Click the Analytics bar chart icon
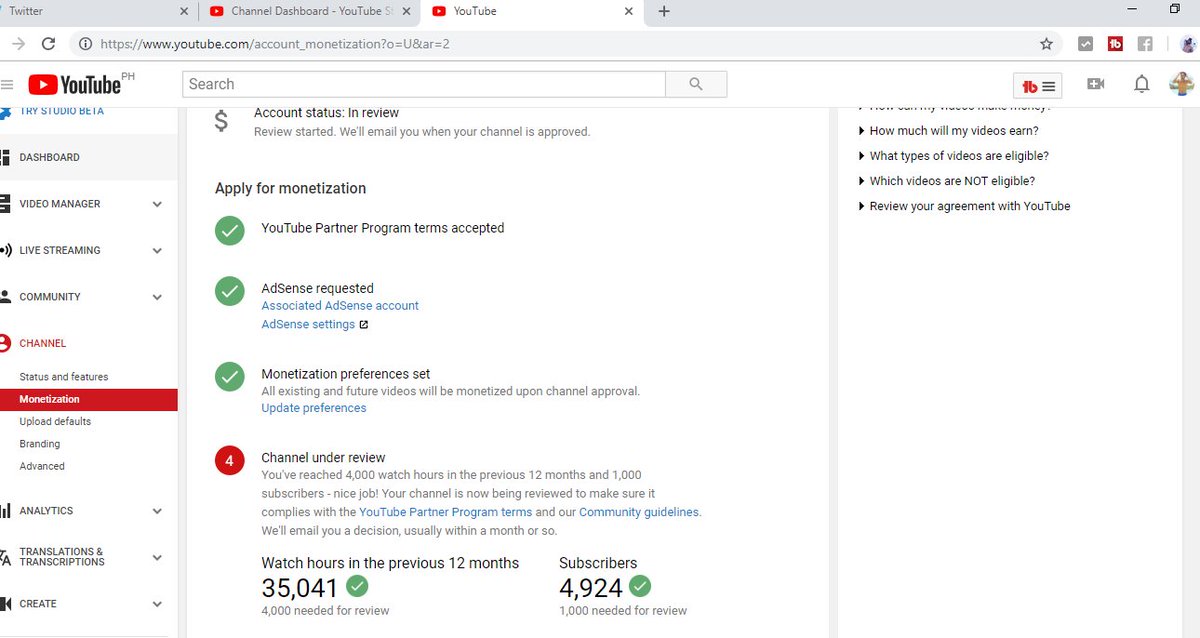The image size is (1200, 638). point(6,511)
